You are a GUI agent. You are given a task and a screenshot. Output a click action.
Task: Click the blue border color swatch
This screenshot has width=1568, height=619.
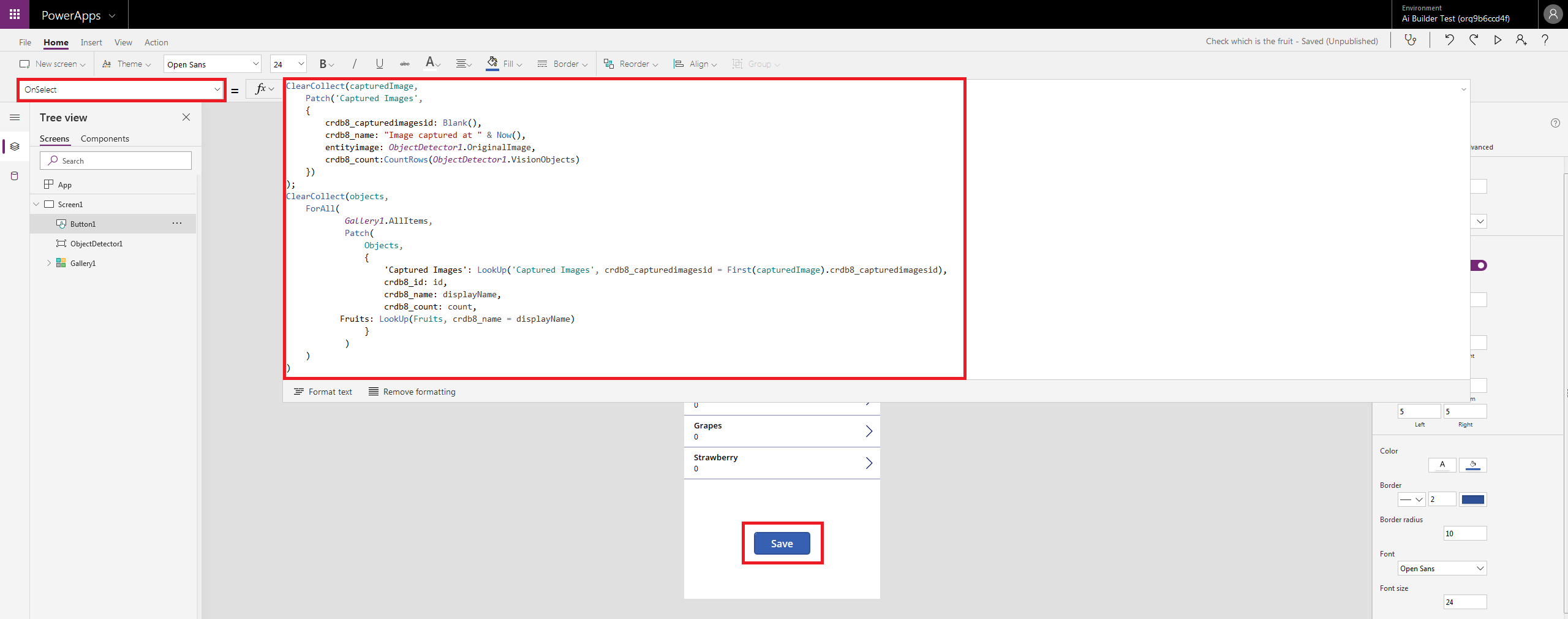[x=1472, y=499]
